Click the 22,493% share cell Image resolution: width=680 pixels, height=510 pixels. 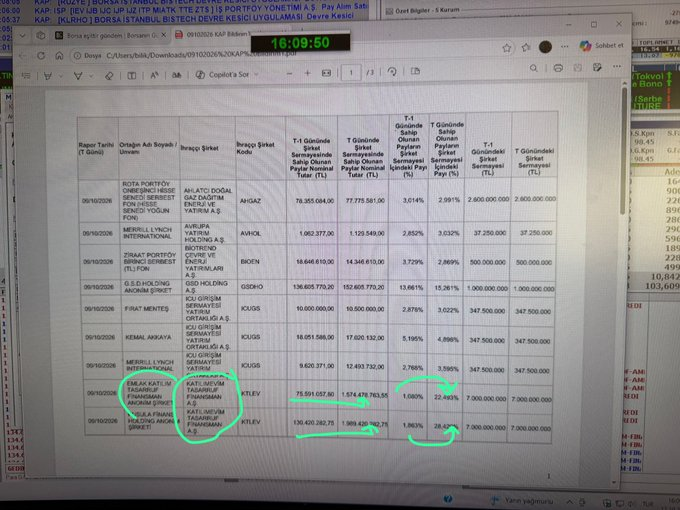coord(446,397)
